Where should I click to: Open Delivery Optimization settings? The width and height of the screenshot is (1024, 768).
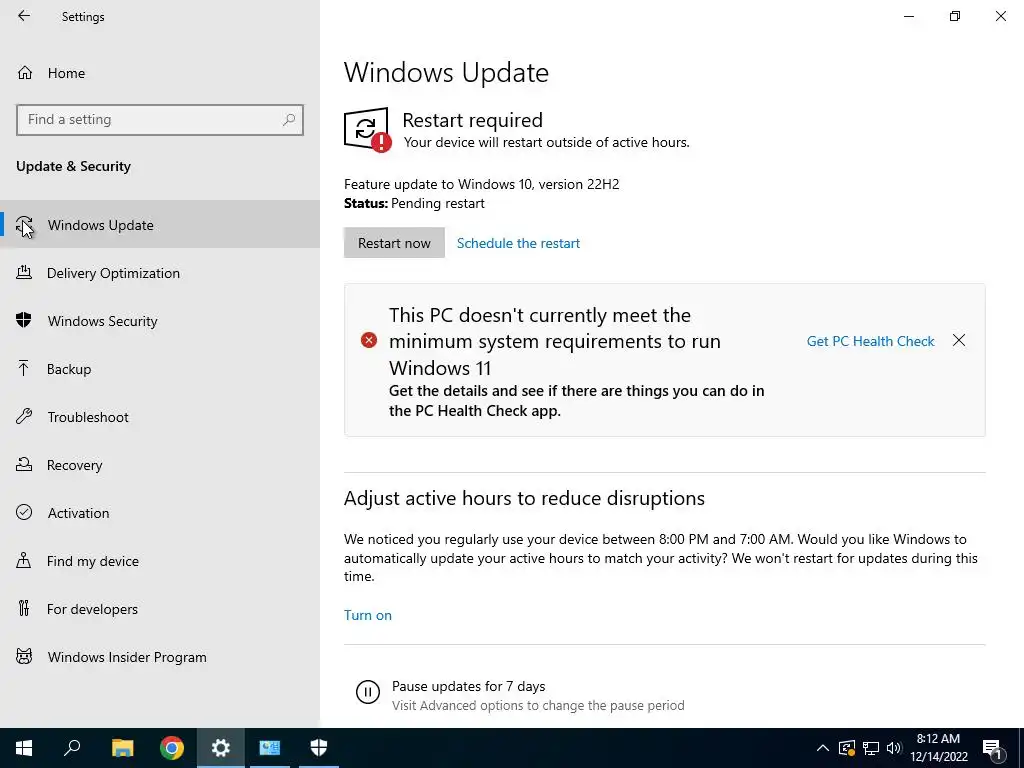click(160, 273)
